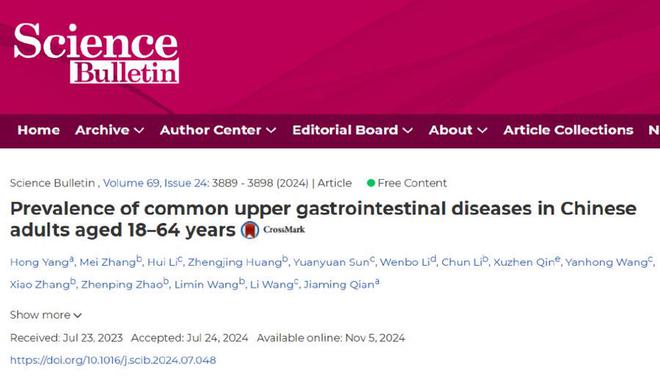The image size is (660, 381).
Task: Open the Archive dropdown menu
Action: pyautogui.click(x=109, y=130)
